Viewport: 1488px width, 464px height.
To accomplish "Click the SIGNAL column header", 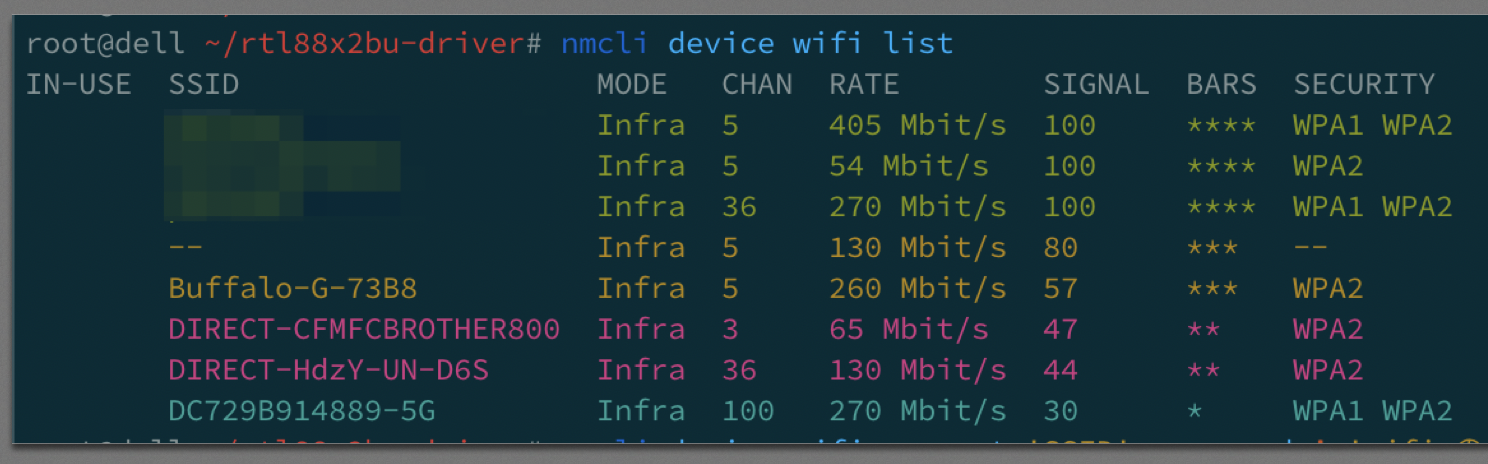I will [x=1096, y=84].
